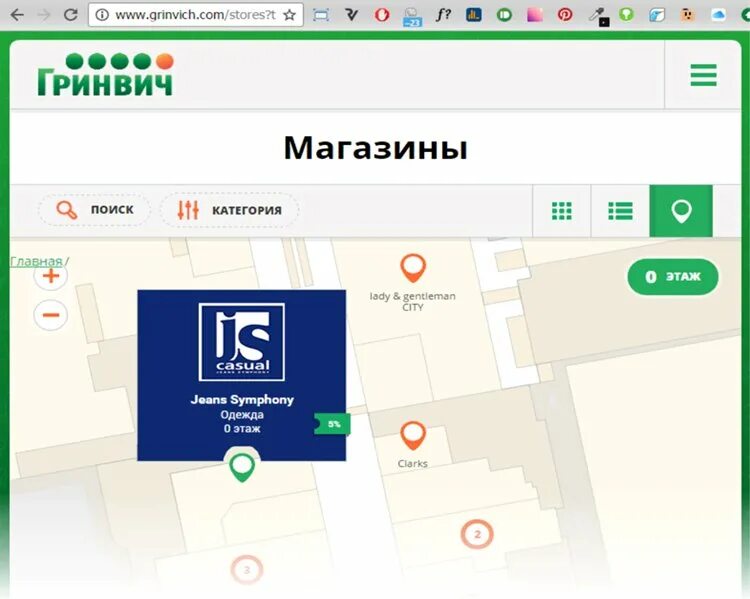Open the f? font finder extension
The height and width of the screenshot is (599, 750).
click(x=443, y=15)
